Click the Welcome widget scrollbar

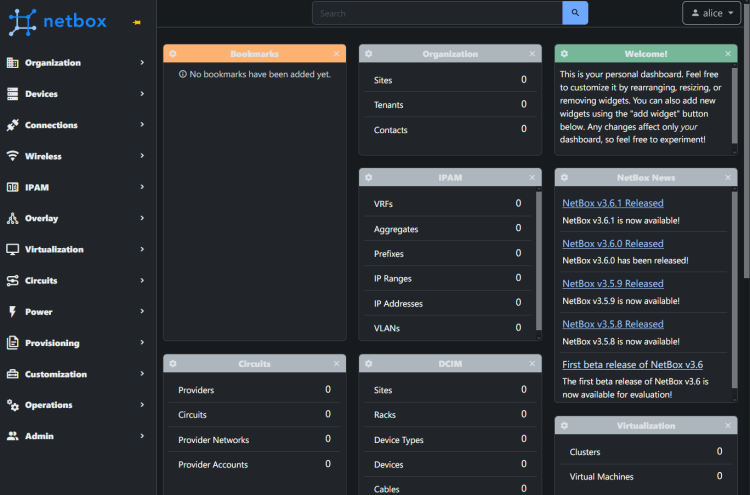(735, 105)
